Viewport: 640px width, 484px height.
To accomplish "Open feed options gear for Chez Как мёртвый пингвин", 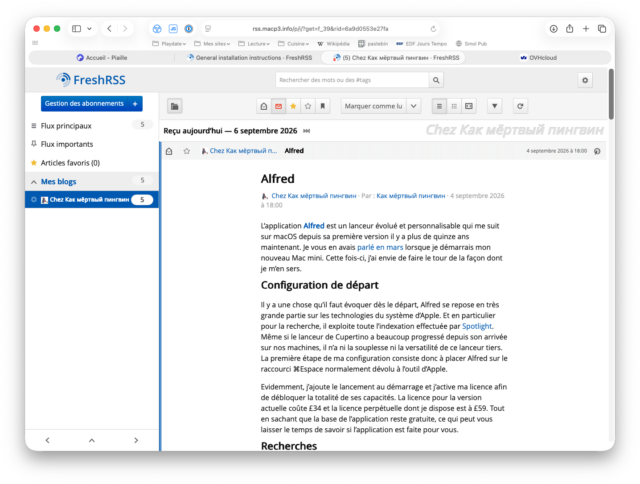I will coord(34,200).
